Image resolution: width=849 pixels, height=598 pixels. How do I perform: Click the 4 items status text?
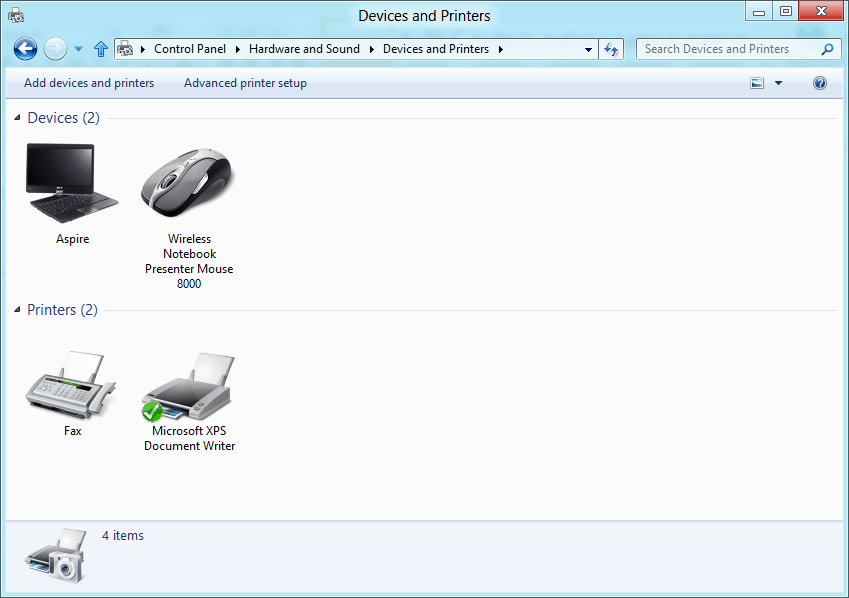point(123,535)
